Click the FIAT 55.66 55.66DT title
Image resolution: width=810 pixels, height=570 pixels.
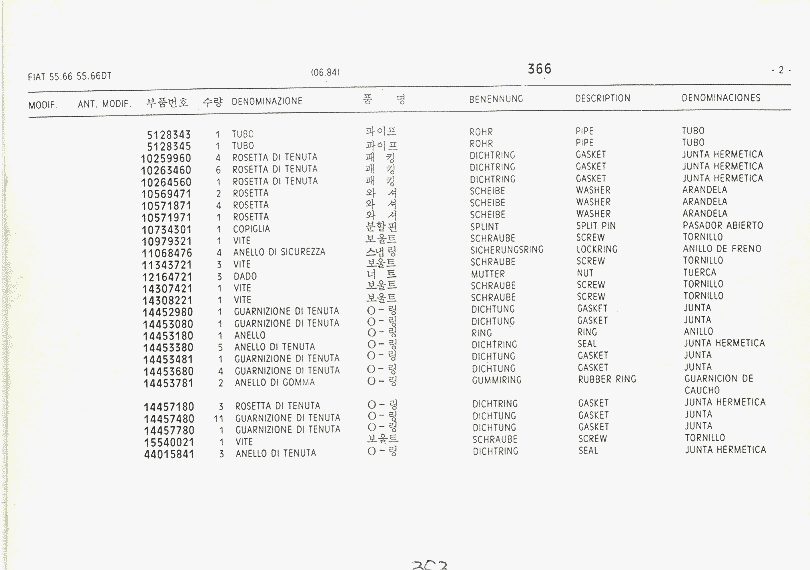tap(70, 76)
